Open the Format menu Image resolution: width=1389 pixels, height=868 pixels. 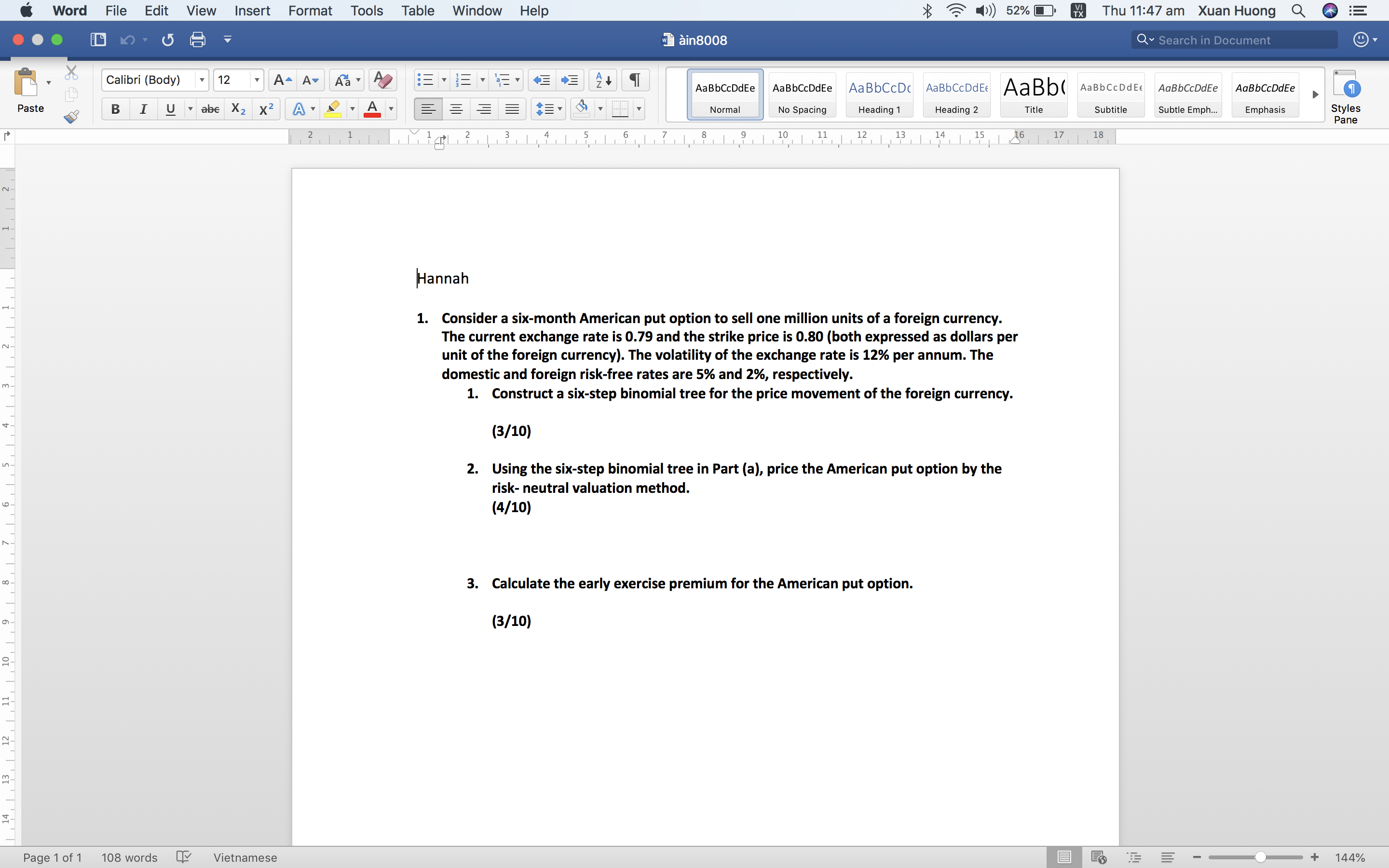click(x=311, y=10)
